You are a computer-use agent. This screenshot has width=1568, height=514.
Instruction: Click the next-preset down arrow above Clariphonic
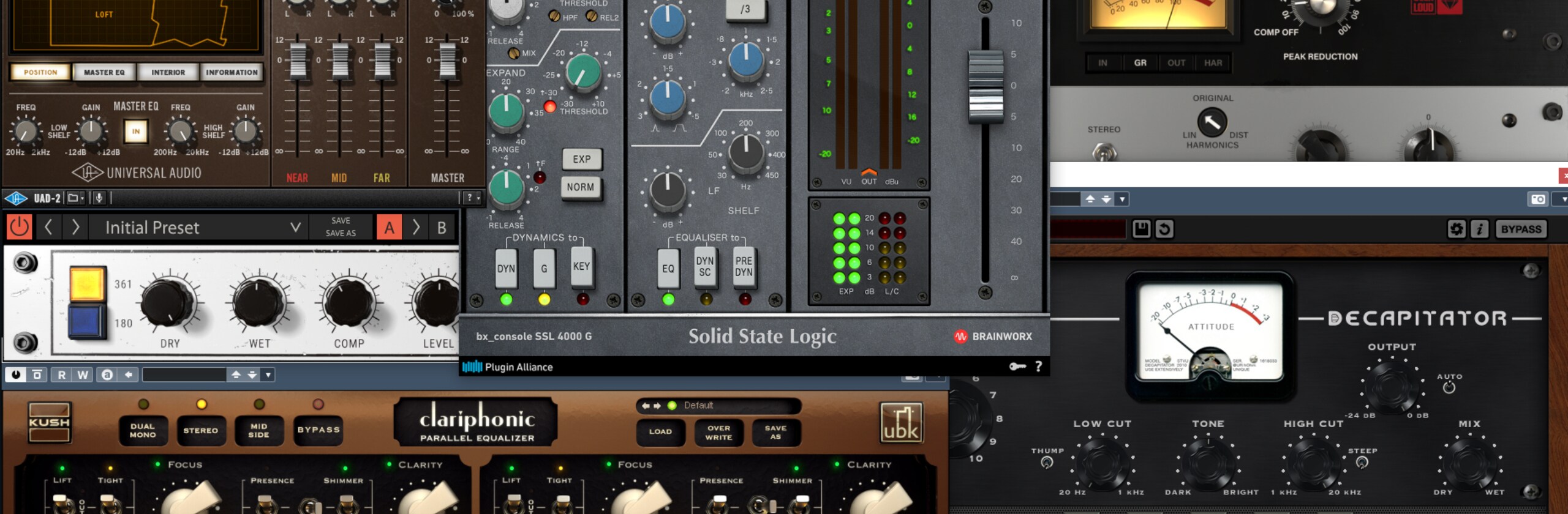(x=252, y=374)
